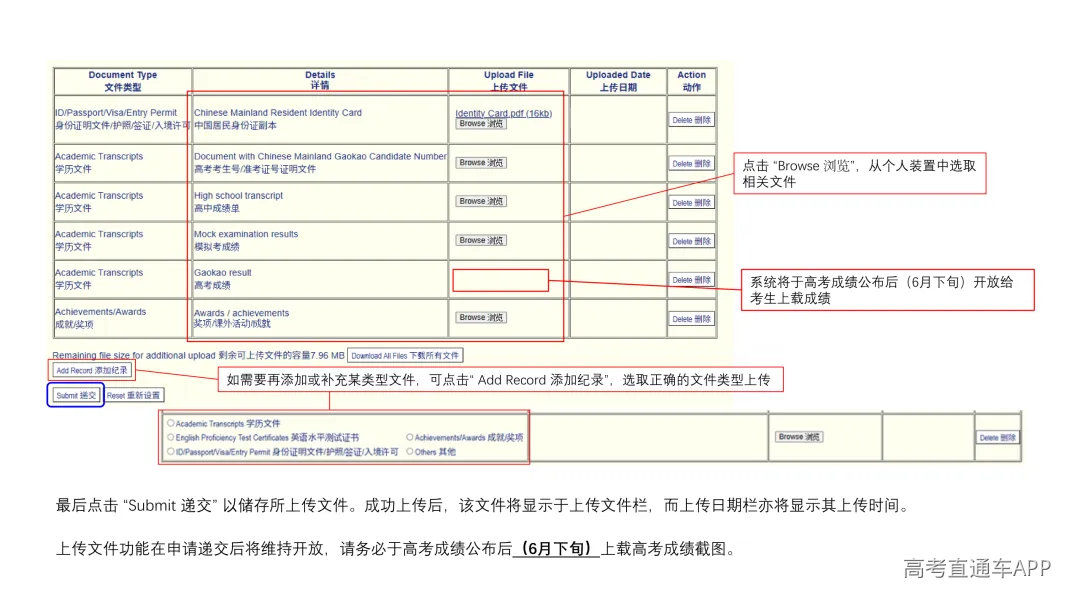Click the Mock examination results 模拟考成绩 text
The width and height of the screenshot is (1080, 608).
246,240
